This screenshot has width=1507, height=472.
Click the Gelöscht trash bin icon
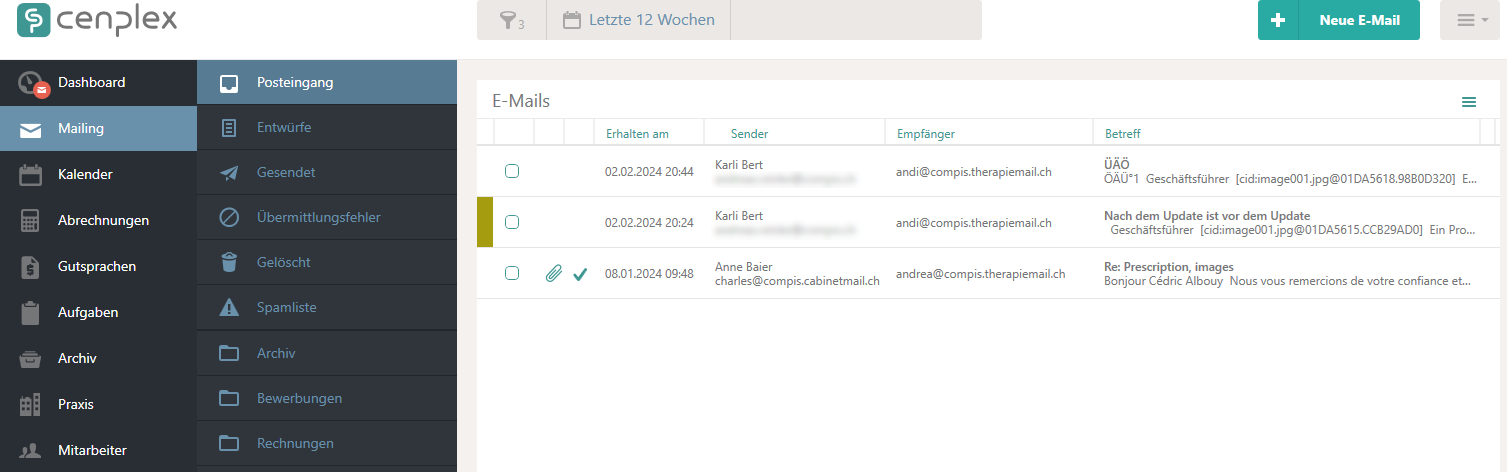pos(229,262)
